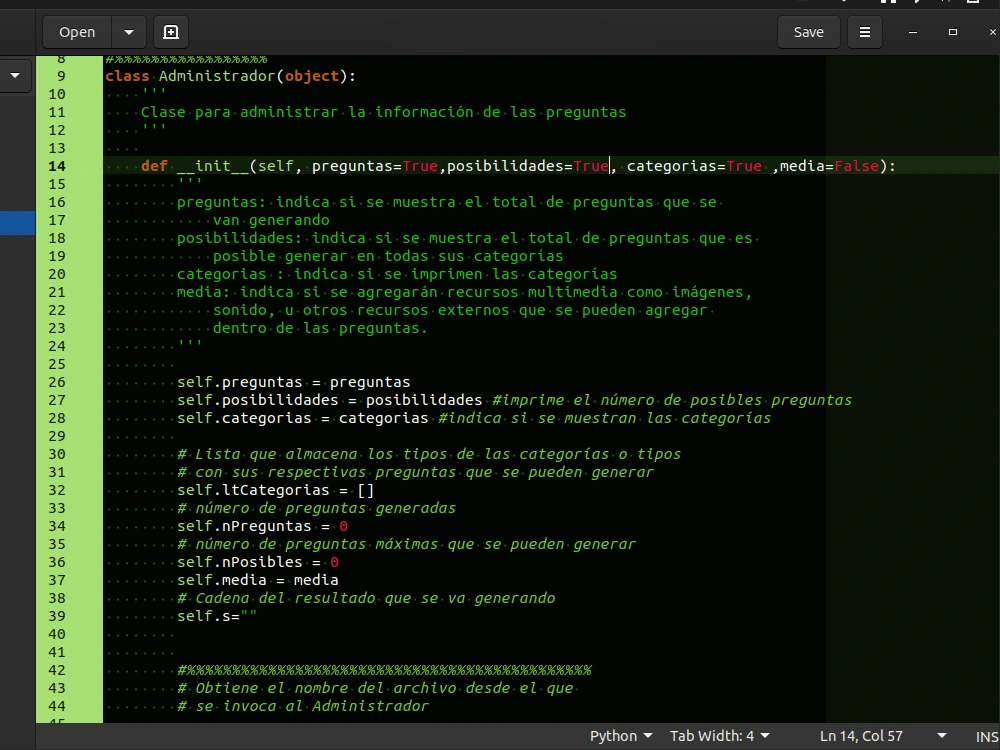Minimize the editor window
Viewport: 1000px width, 750px height.
[x=913, y=32]
